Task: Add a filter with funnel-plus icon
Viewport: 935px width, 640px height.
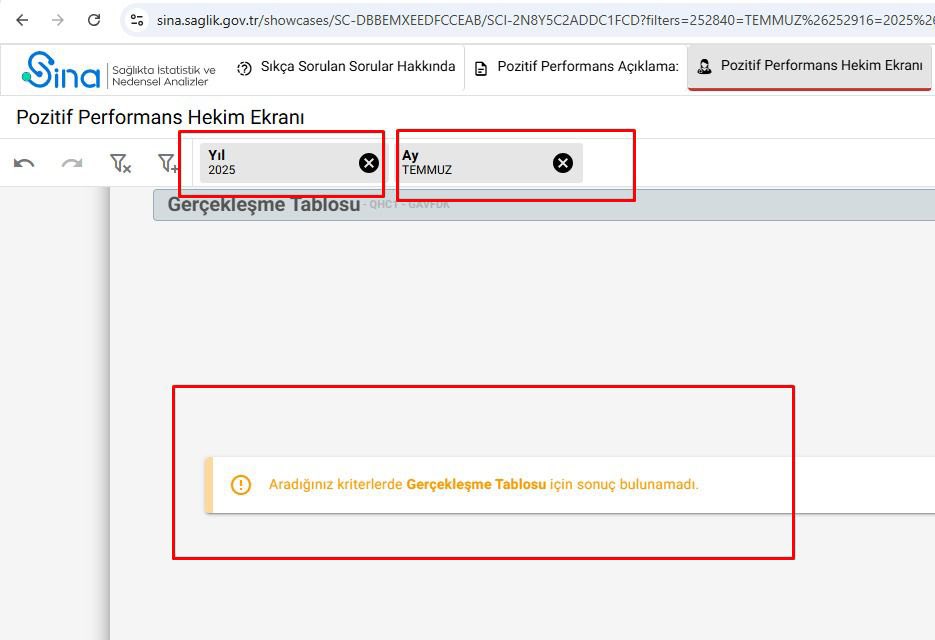Action: click(168, 163)
